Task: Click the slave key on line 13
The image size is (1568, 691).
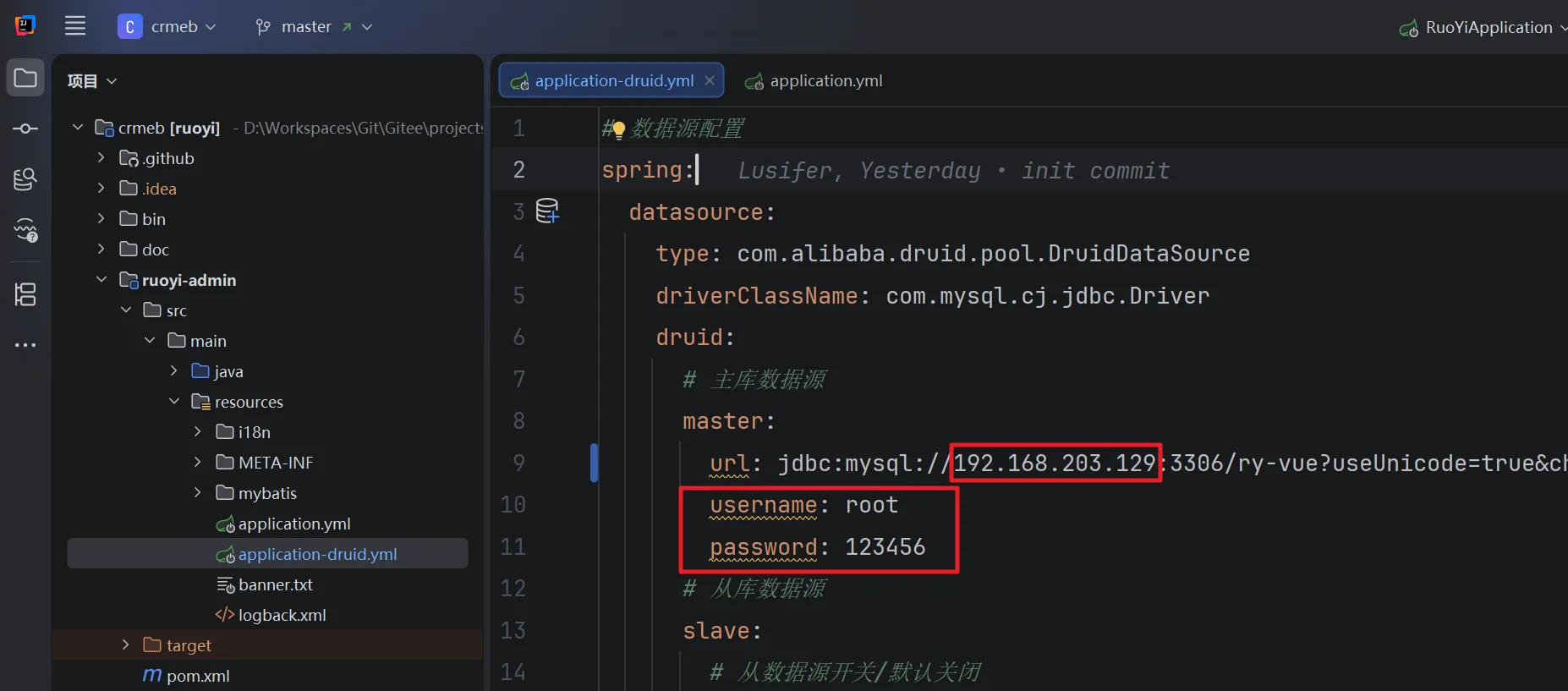Action: pyautogui.click(x=715, y=631)
